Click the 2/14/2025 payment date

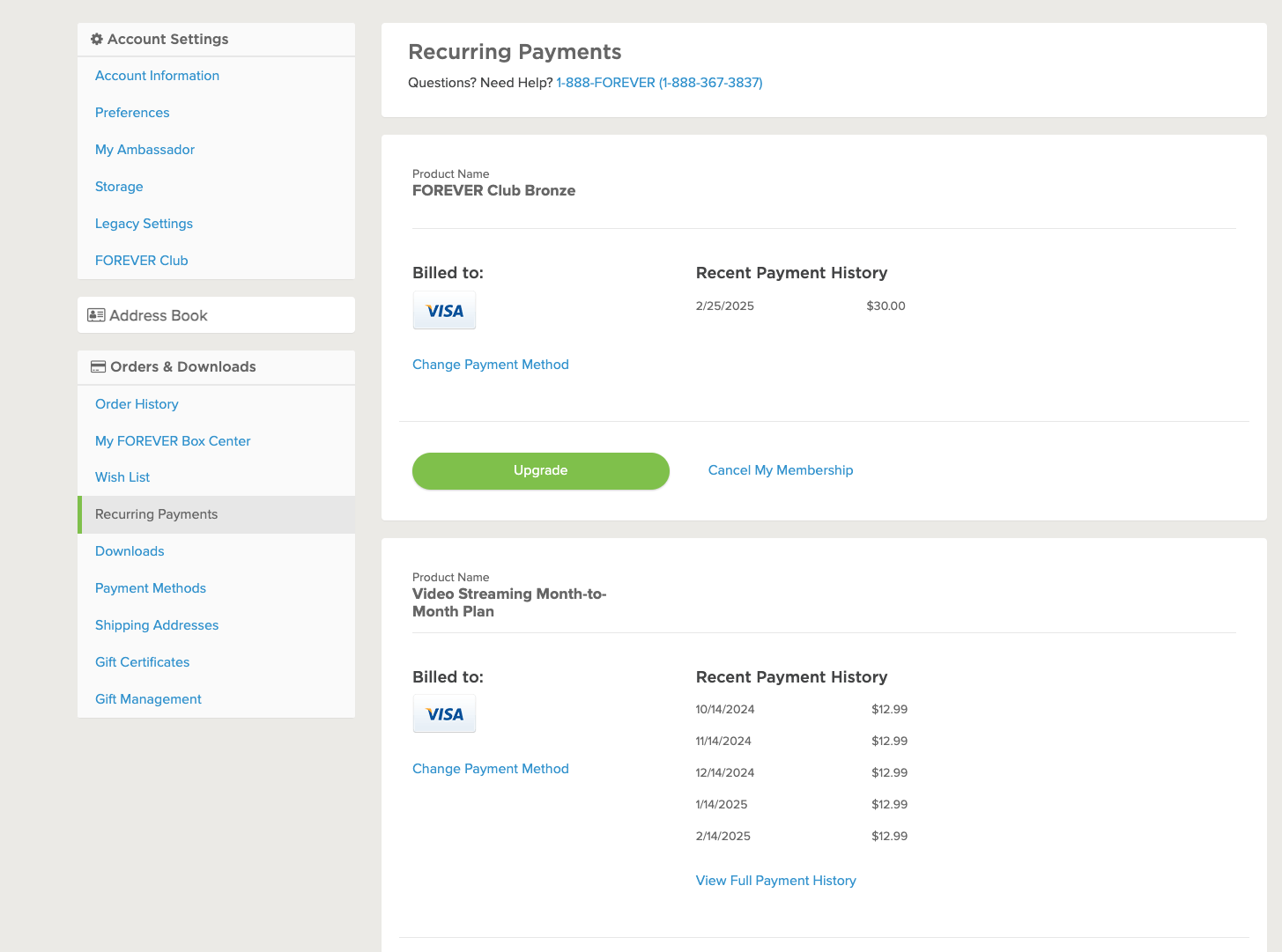tap(723, 837)
